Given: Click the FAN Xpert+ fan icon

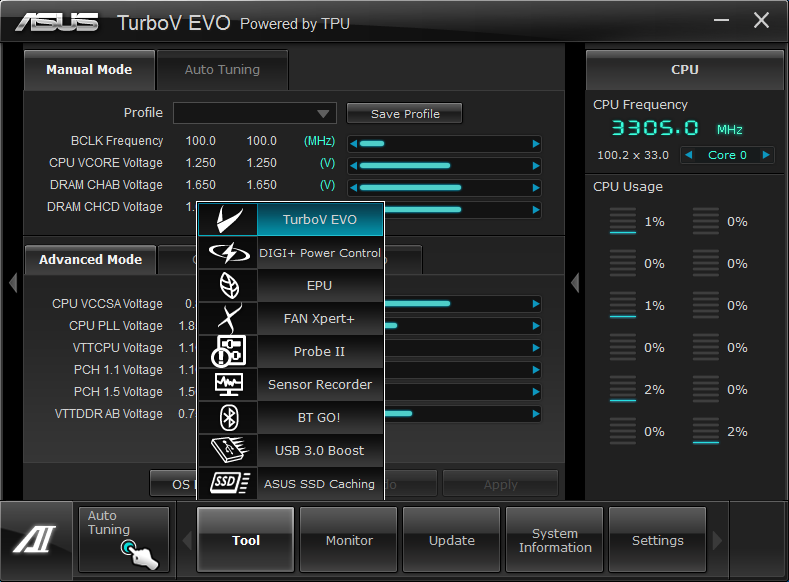Looking at the screenshot, I should click(228, 319).
